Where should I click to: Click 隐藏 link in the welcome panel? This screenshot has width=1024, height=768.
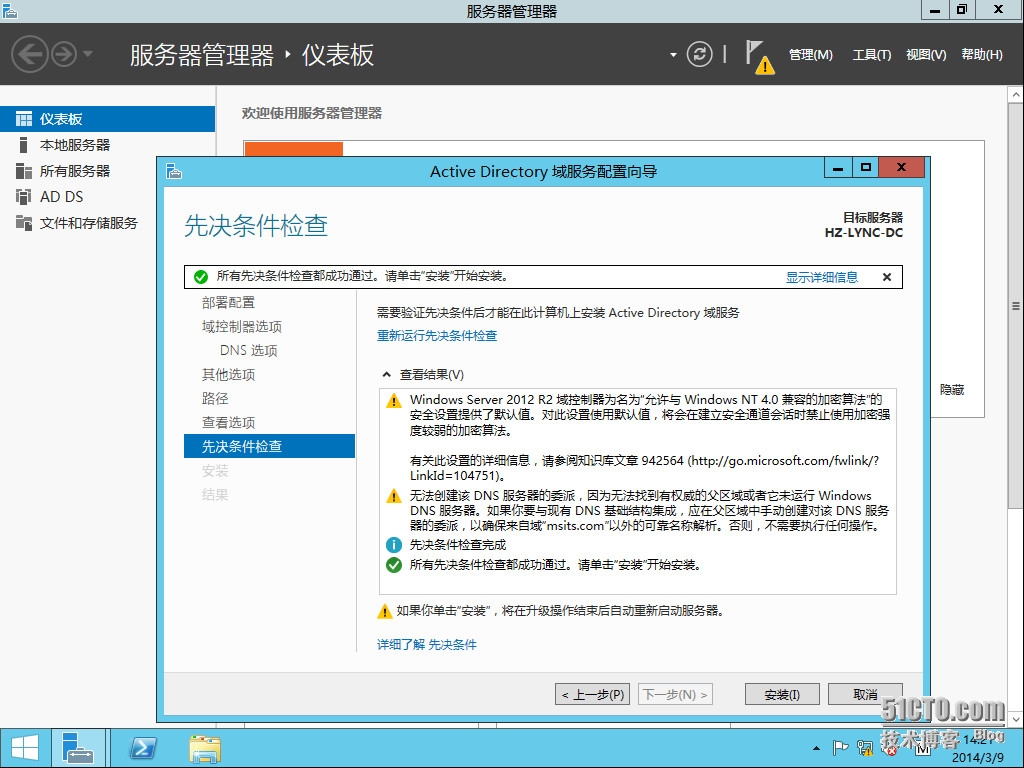pyautogui.click(x=952, y=390)
